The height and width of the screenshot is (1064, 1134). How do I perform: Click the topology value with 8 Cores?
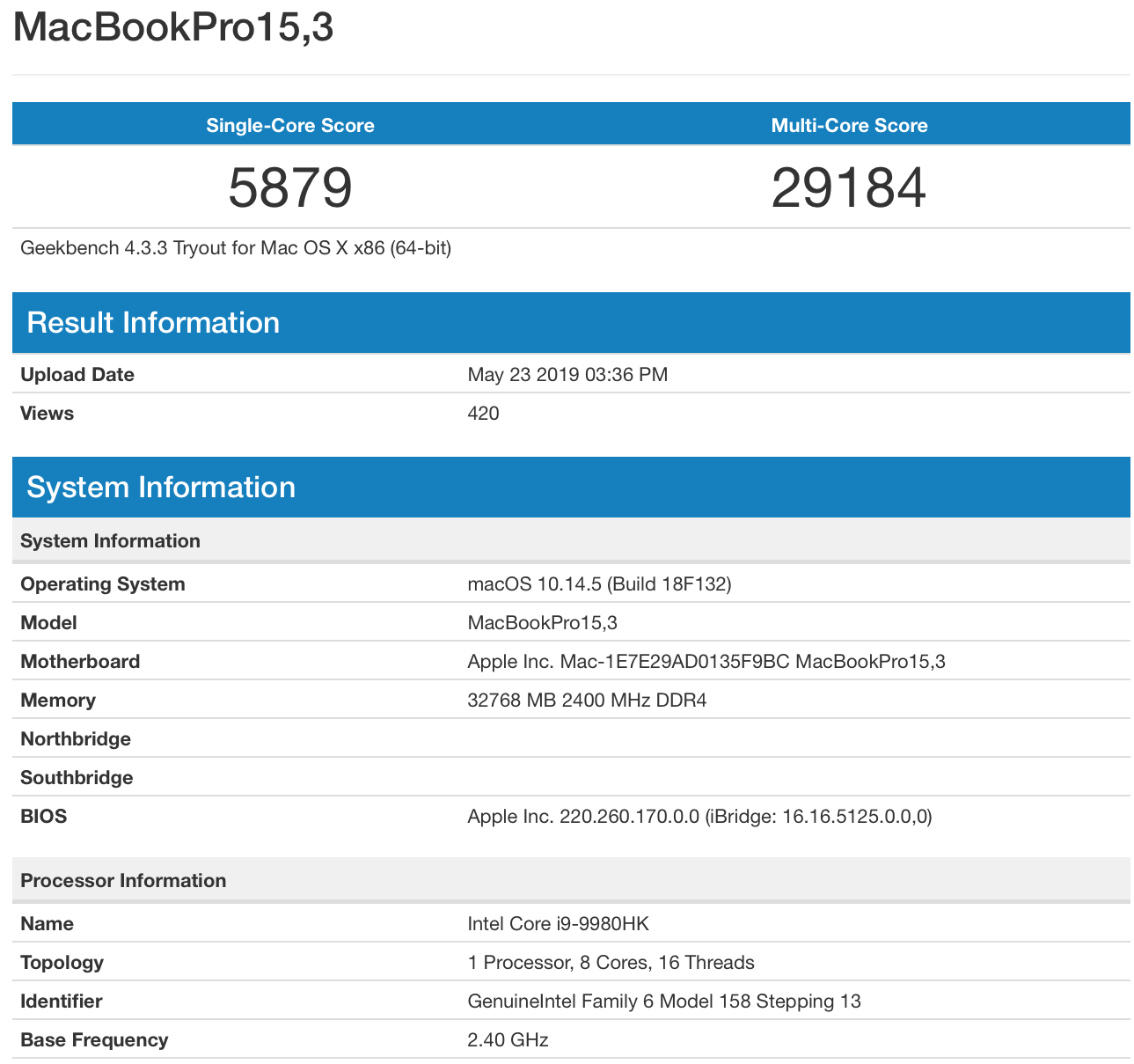[x=611, y=963]
